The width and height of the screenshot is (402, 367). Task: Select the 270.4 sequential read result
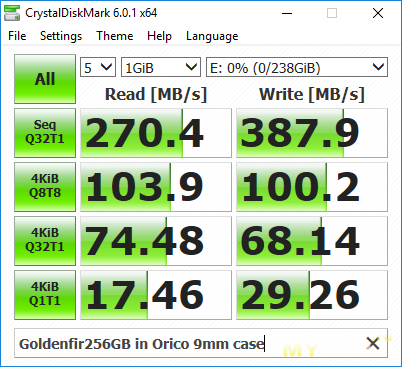pyautogui.click(x=156, y=133)
